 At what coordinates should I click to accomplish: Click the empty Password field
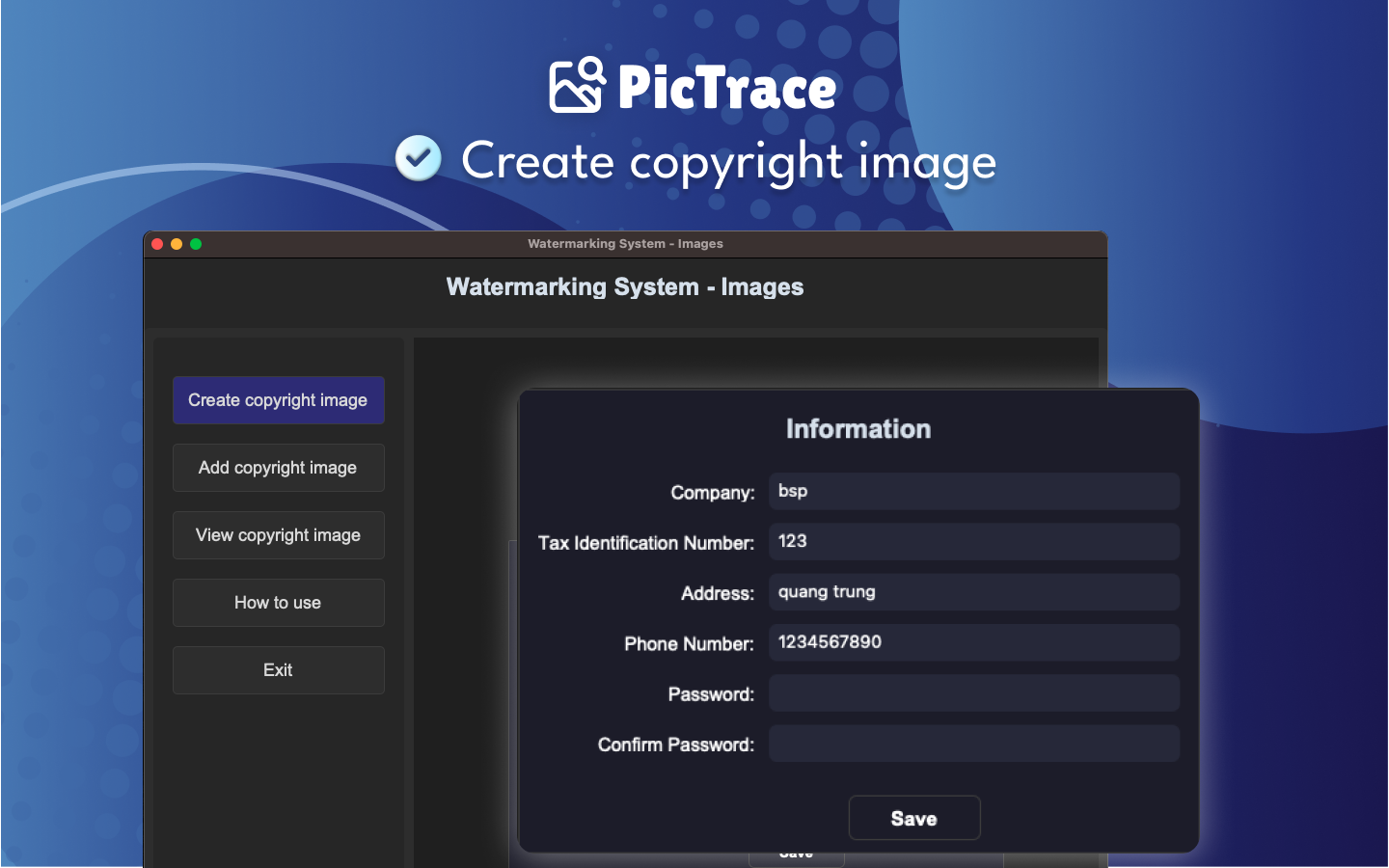coord(973,693)
